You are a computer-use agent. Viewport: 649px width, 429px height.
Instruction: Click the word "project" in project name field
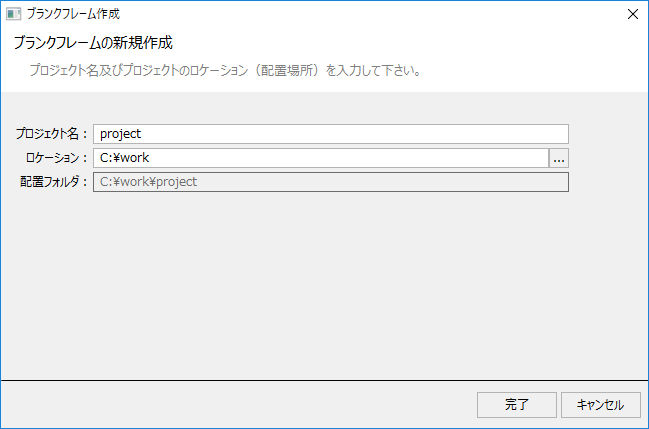(122, 134)
